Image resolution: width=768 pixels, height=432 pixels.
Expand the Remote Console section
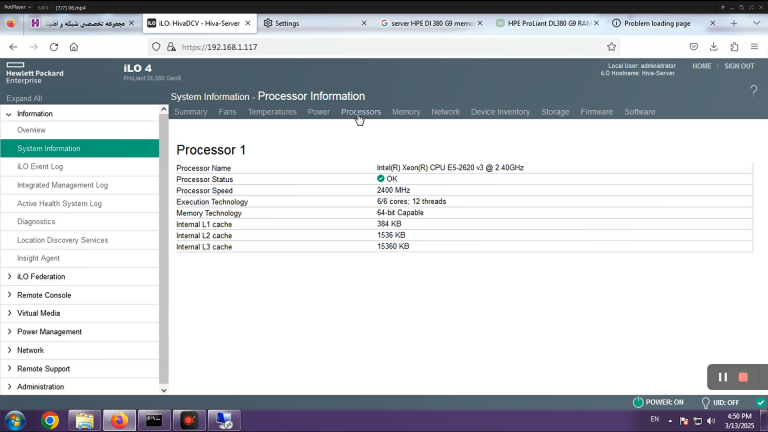click(9, 295)
